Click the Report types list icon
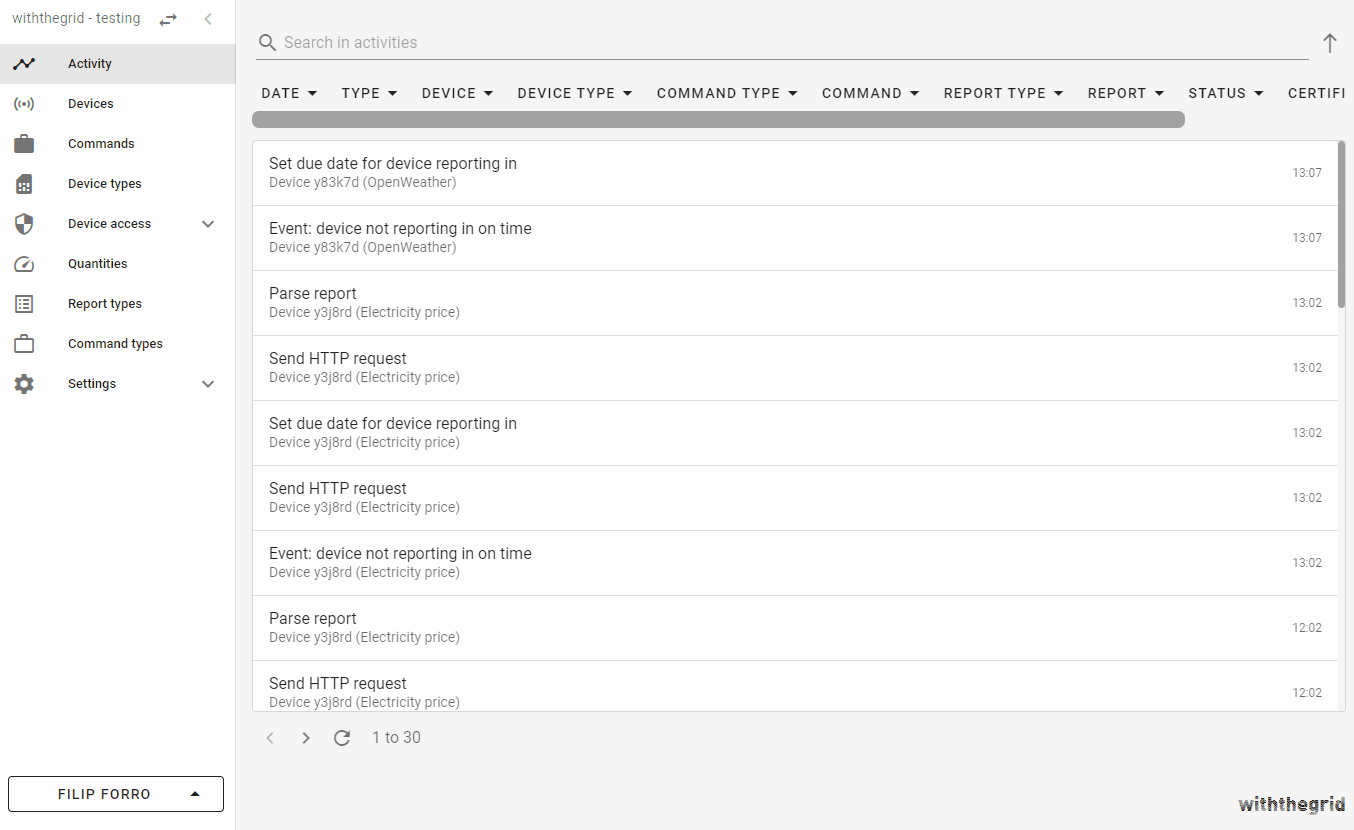This screenshot has width=1354, height=830. tap(24, 304)
